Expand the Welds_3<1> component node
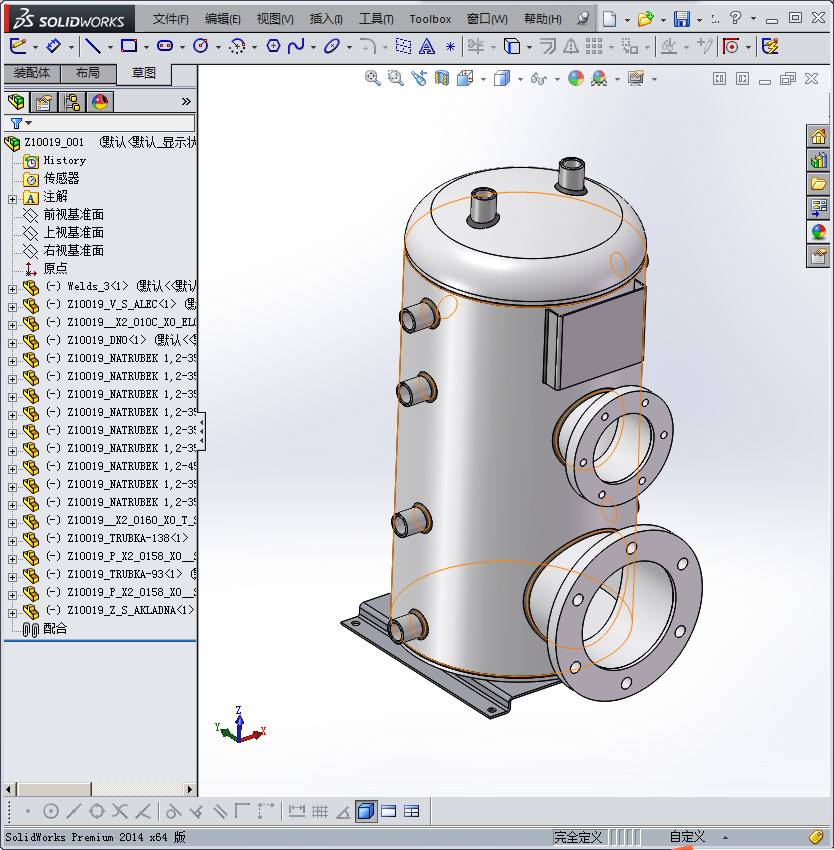 tap(12, 289)
